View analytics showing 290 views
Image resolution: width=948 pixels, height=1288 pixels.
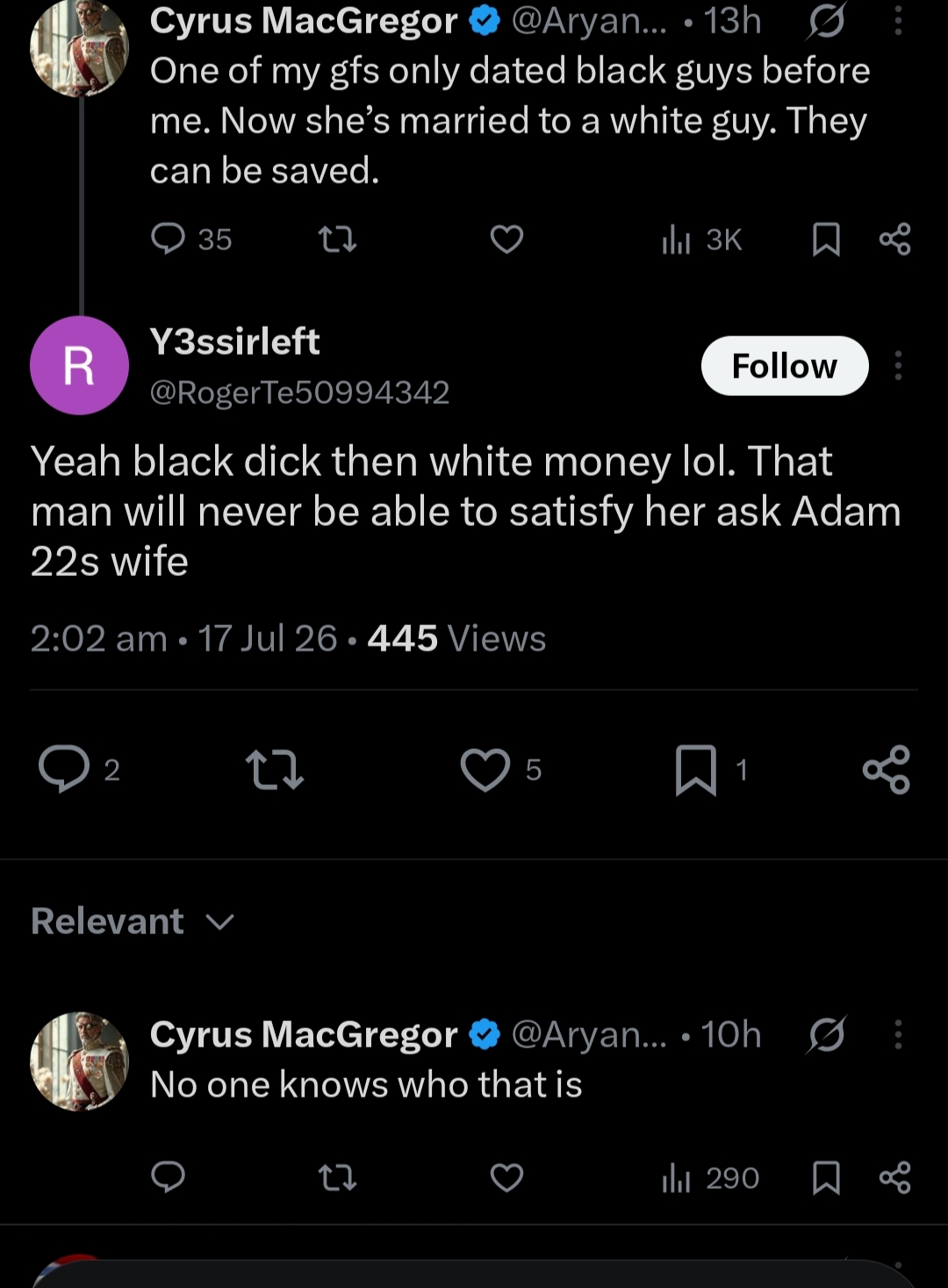(x=710, y=1176)
